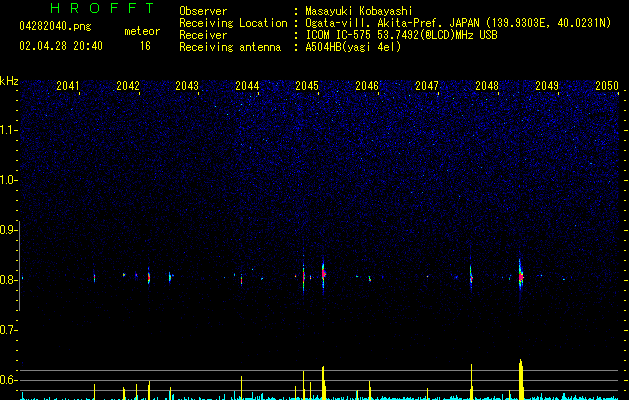Click the tall yellow intensity bar after 2045

(x=323, y=383)
